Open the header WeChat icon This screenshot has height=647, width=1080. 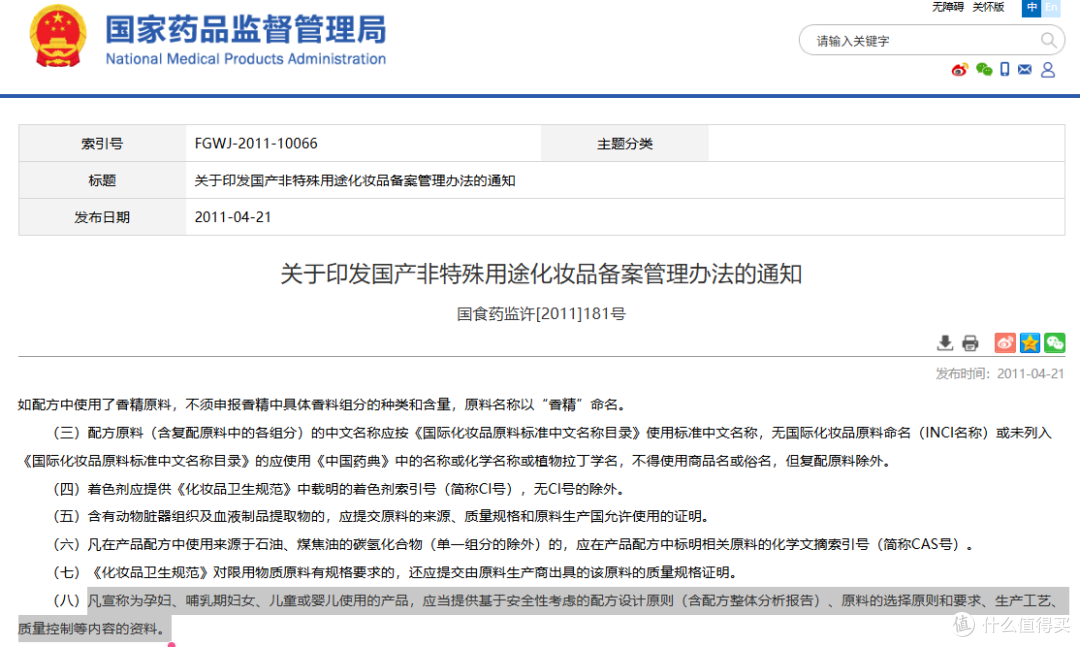[x=984, y=70]
